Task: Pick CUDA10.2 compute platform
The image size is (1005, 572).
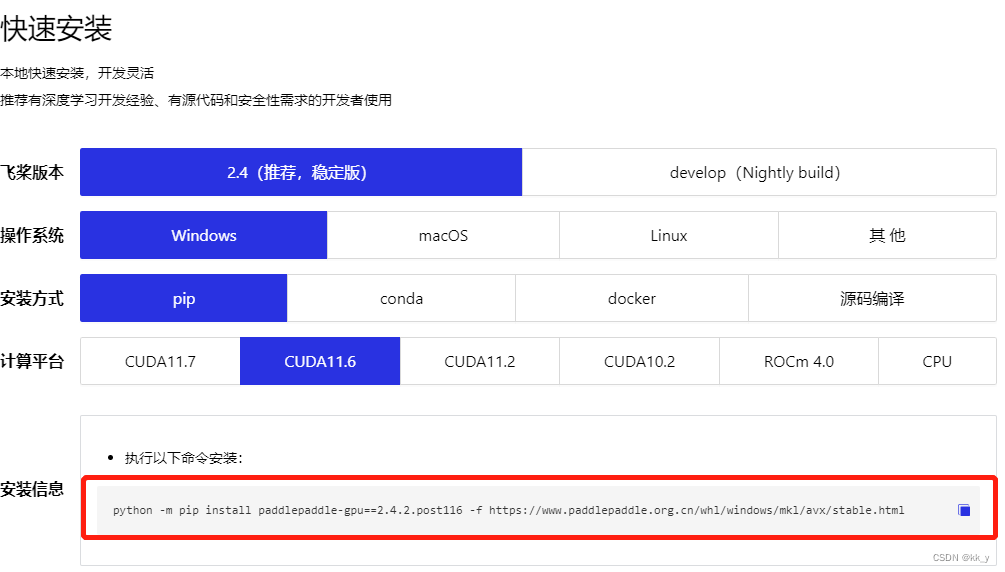Action: (639, 361)
